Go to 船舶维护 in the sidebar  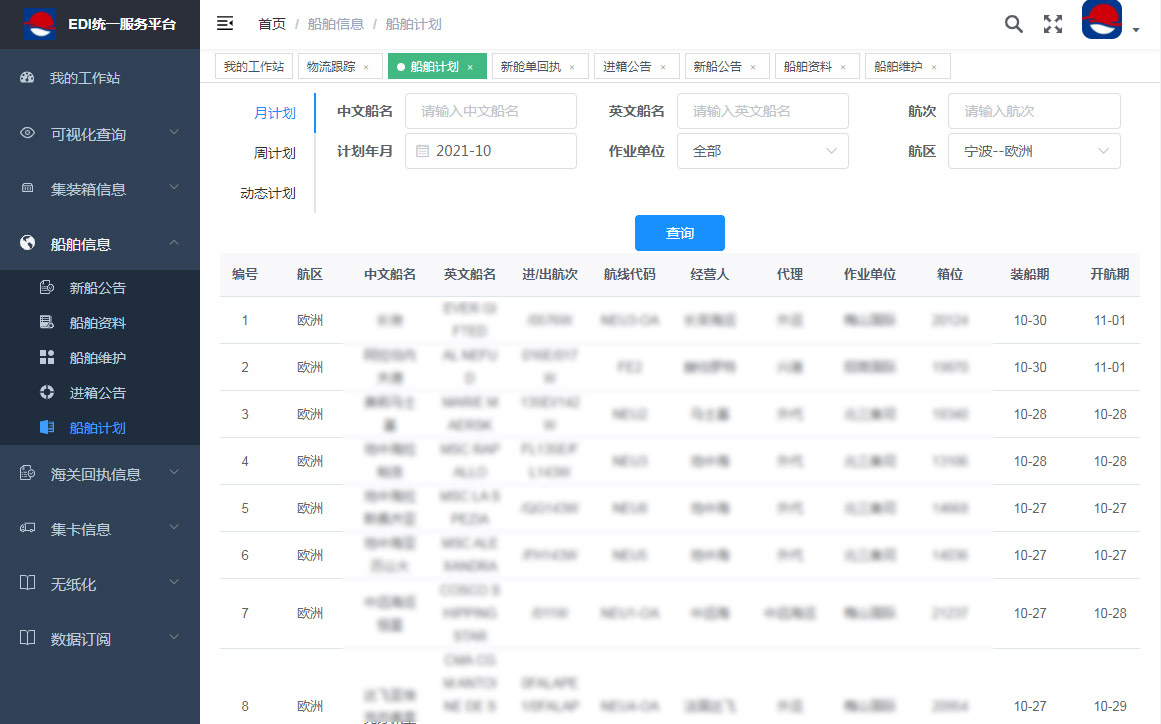pyautogui.click(x=97, y=358)
